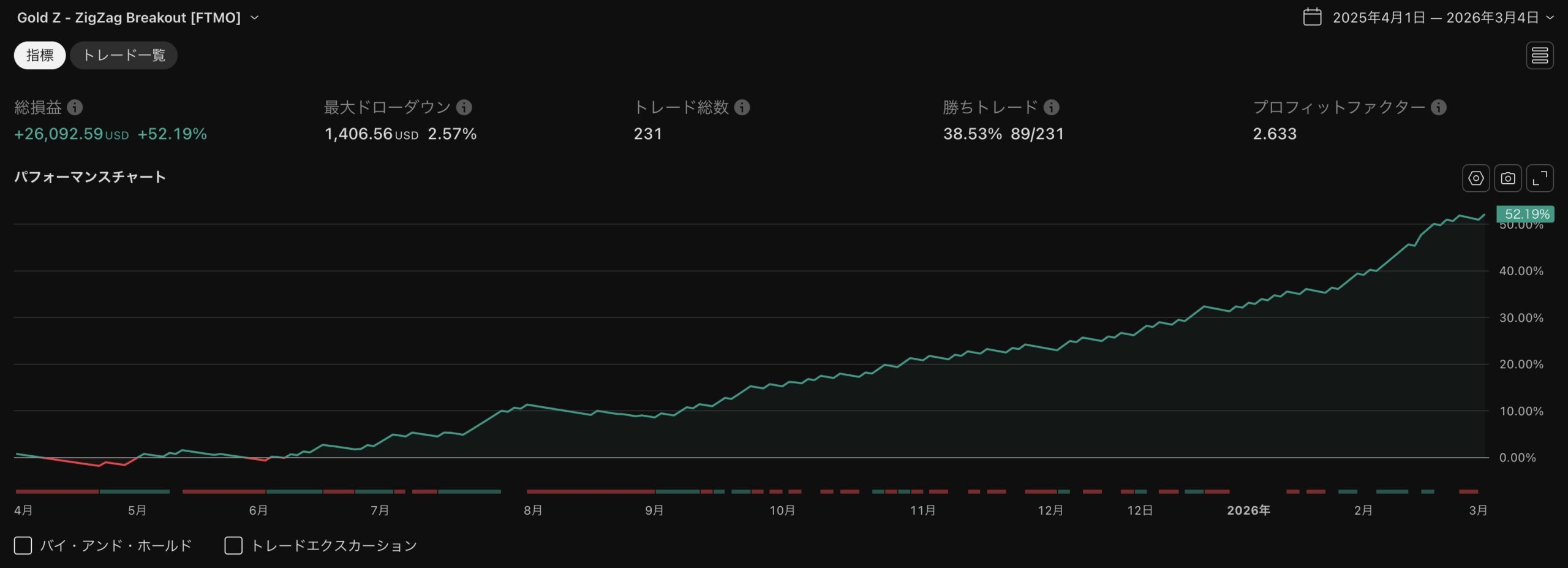Enable the バイ・アンド・ホールド checkbox
This screenshot has width=1568, height=568.
coord(22,545)
